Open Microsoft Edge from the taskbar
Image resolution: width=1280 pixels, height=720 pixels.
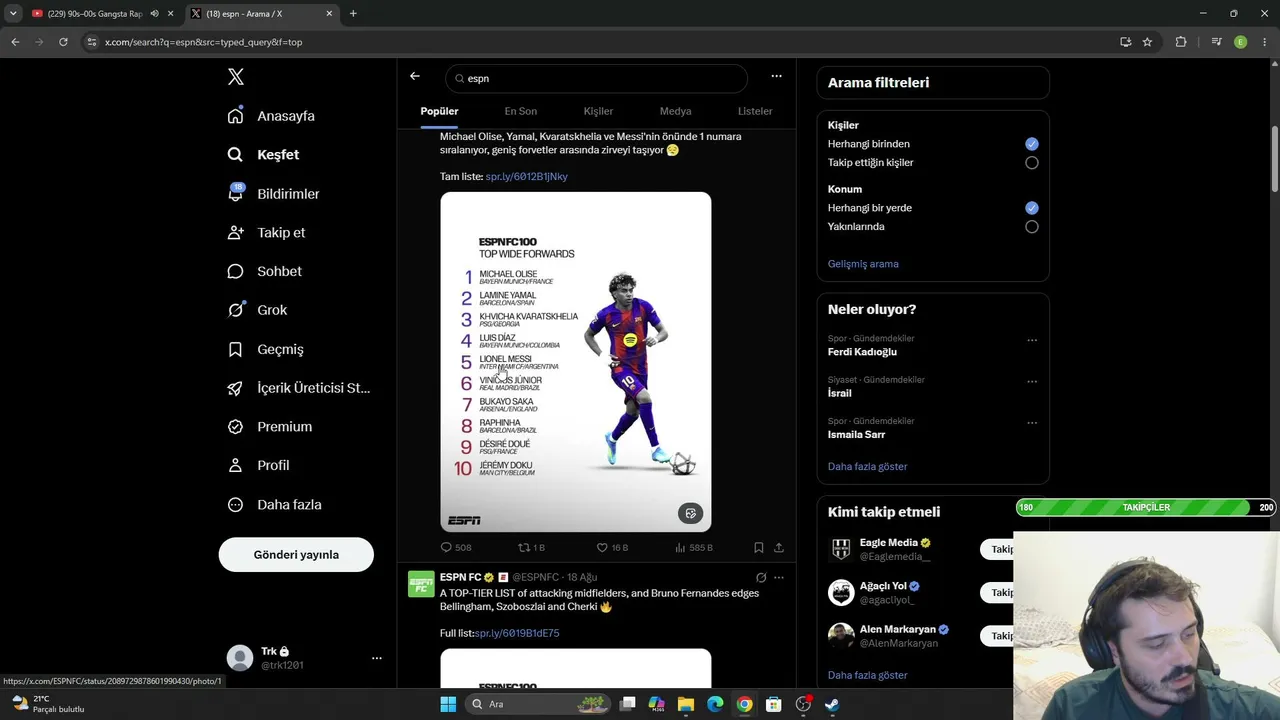715,704
